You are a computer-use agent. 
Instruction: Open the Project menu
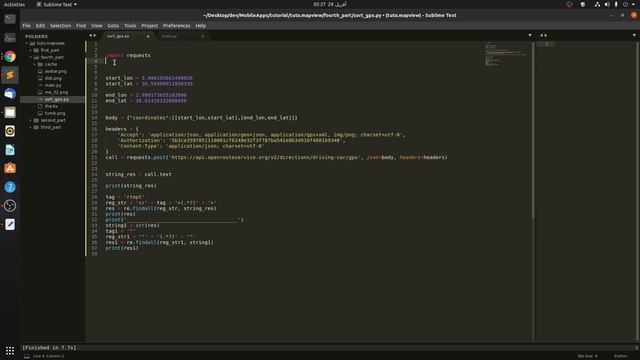pyautogui.click(x=149, y=26)
